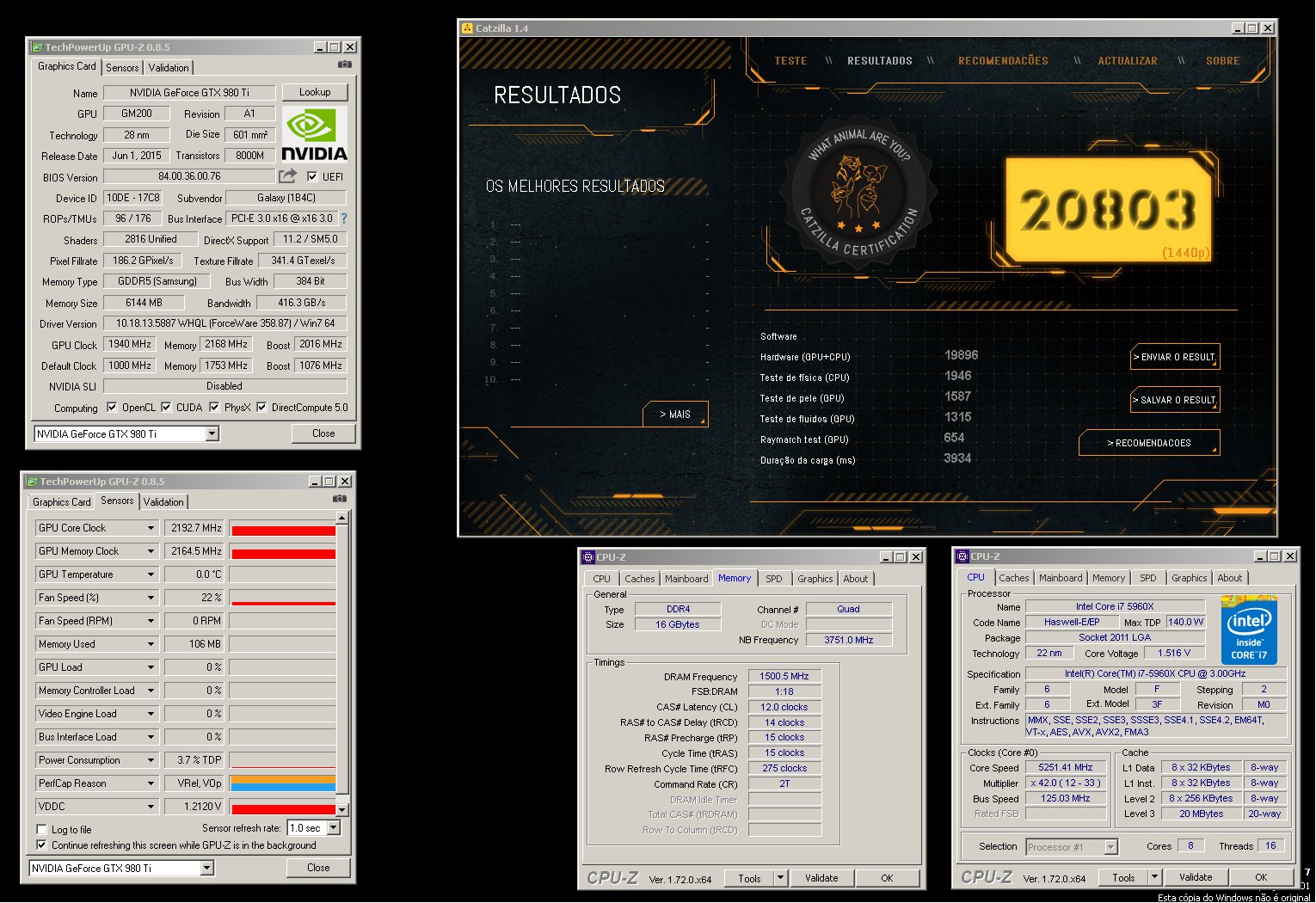The height and width of the screenshot is (903, 1316).
Task: Toggle Continue refreshing in background checkbox
Action: click(41, 845)
